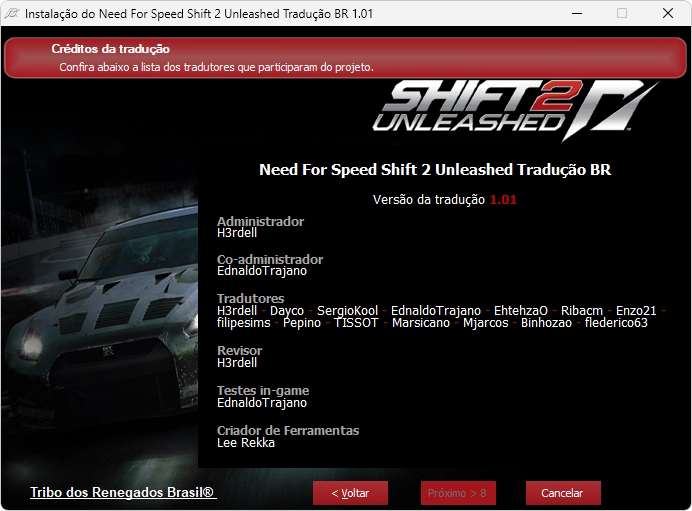Click translator name Marsicano

point(421,323)
